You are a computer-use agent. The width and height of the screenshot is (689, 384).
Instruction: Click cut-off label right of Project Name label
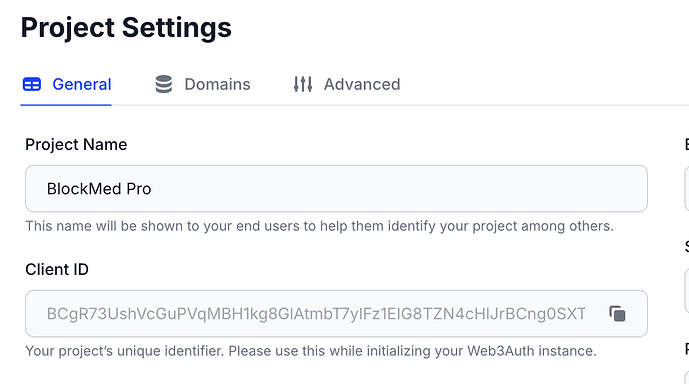point(687,144)
